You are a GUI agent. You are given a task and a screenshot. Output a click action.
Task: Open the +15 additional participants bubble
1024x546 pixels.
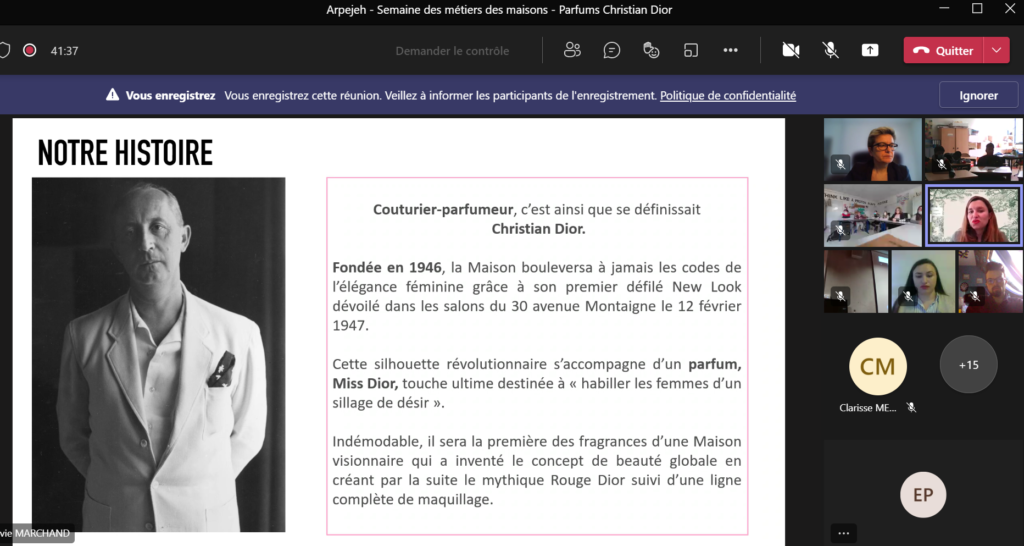[x=968, y=365]
